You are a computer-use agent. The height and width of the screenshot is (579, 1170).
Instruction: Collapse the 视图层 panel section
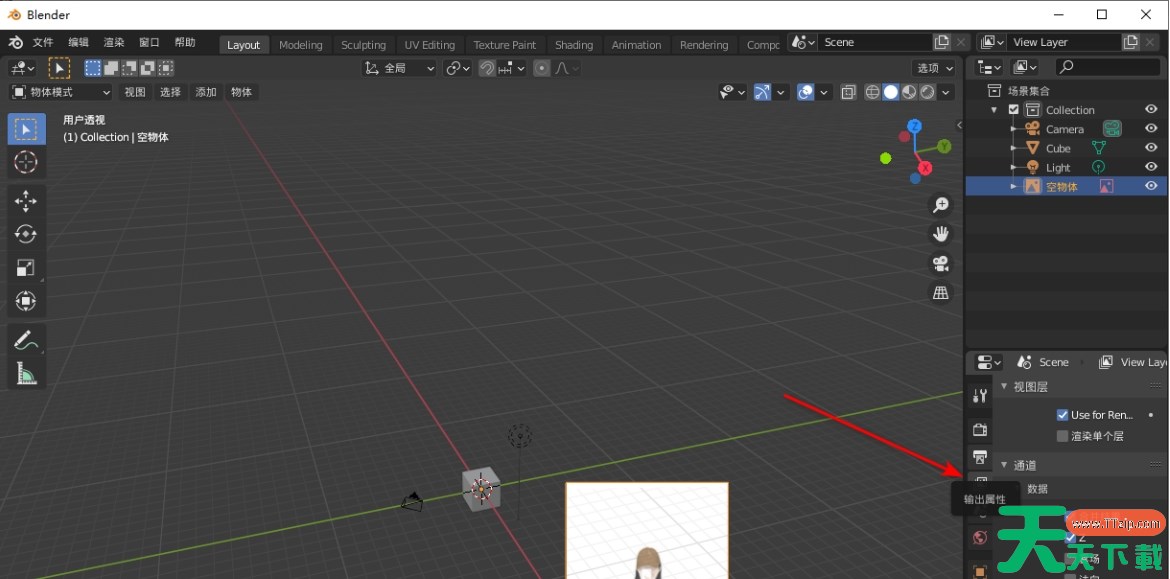[1005, 387]
